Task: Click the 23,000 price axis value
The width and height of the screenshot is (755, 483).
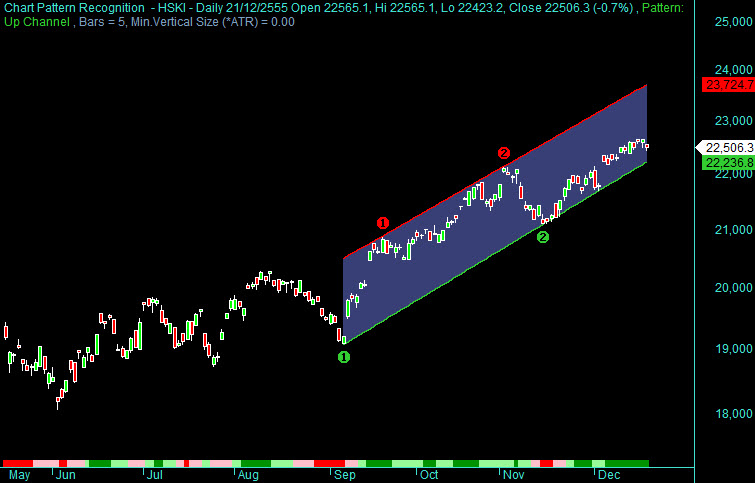Action: 733,121
